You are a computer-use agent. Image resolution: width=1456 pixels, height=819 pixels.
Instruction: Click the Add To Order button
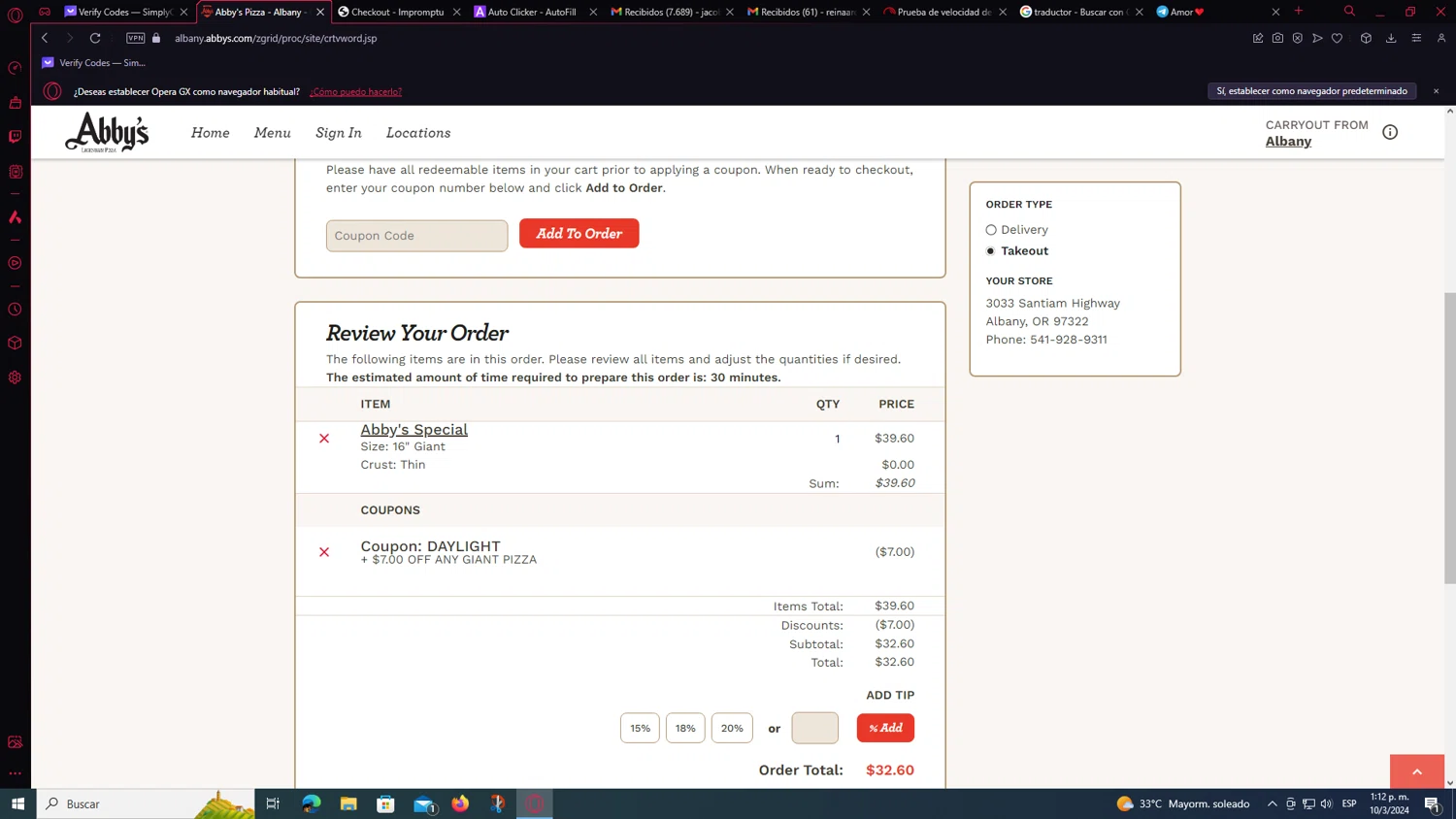[x=579, y=234]
